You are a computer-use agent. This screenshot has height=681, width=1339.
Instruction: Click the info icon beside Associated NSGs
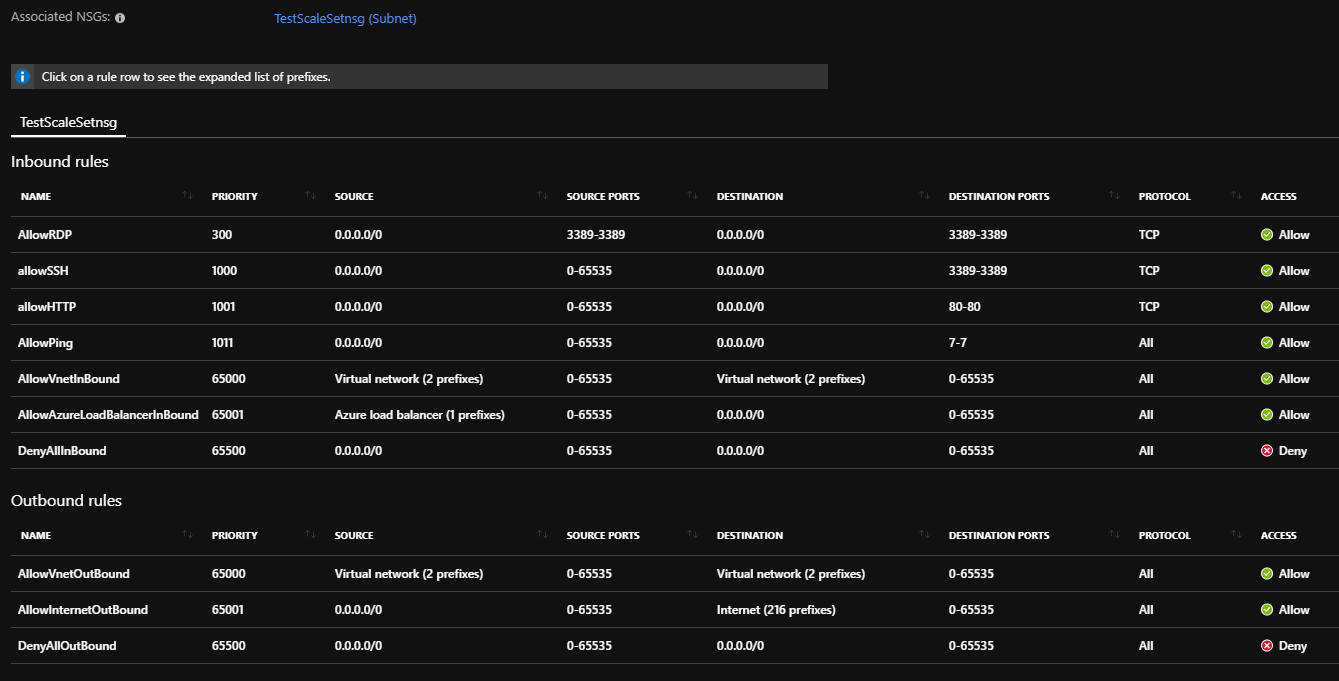[x=120, y=19]
